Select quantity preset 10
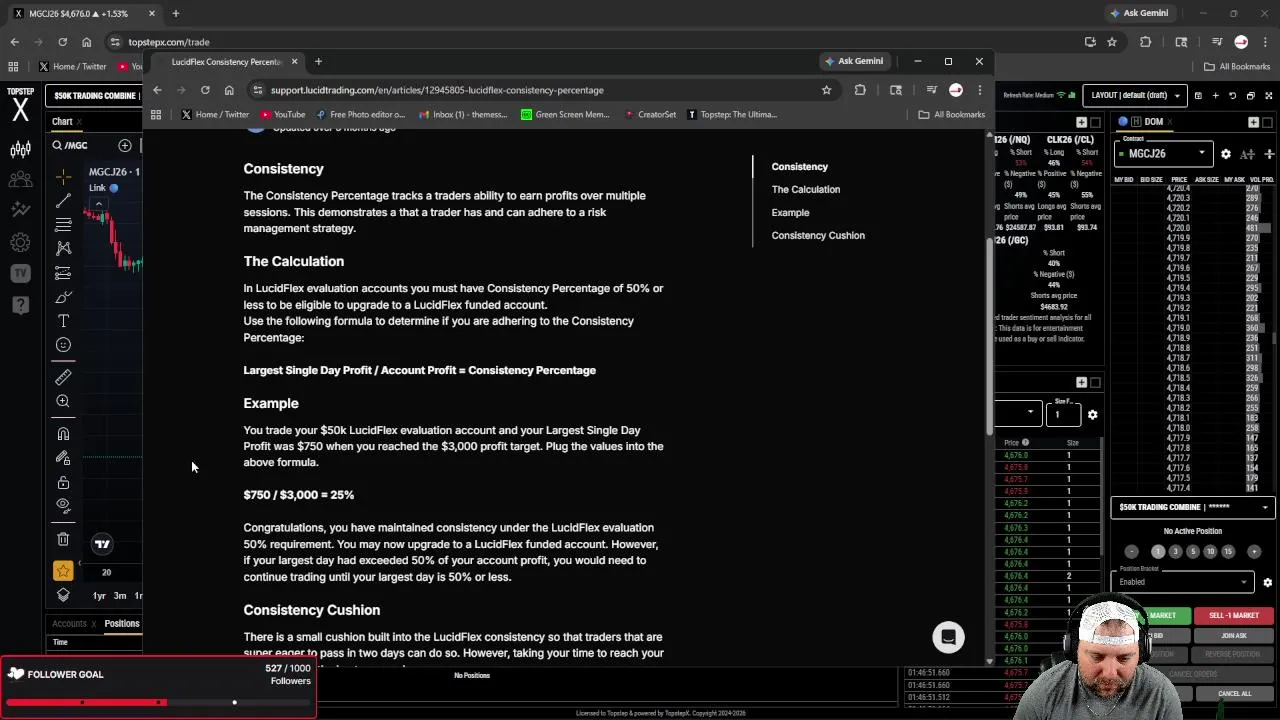This screenshot has height=720, width=1280. click(x=1210, y=552)
